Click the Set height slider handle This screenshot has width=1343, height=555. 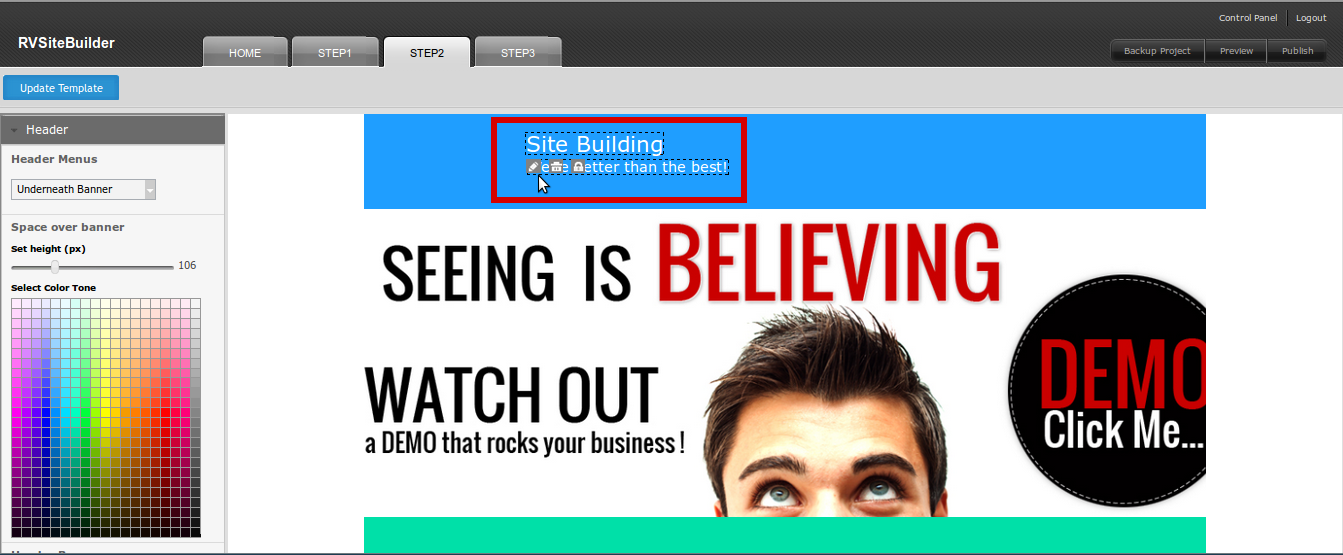click(x=55, y=267)
